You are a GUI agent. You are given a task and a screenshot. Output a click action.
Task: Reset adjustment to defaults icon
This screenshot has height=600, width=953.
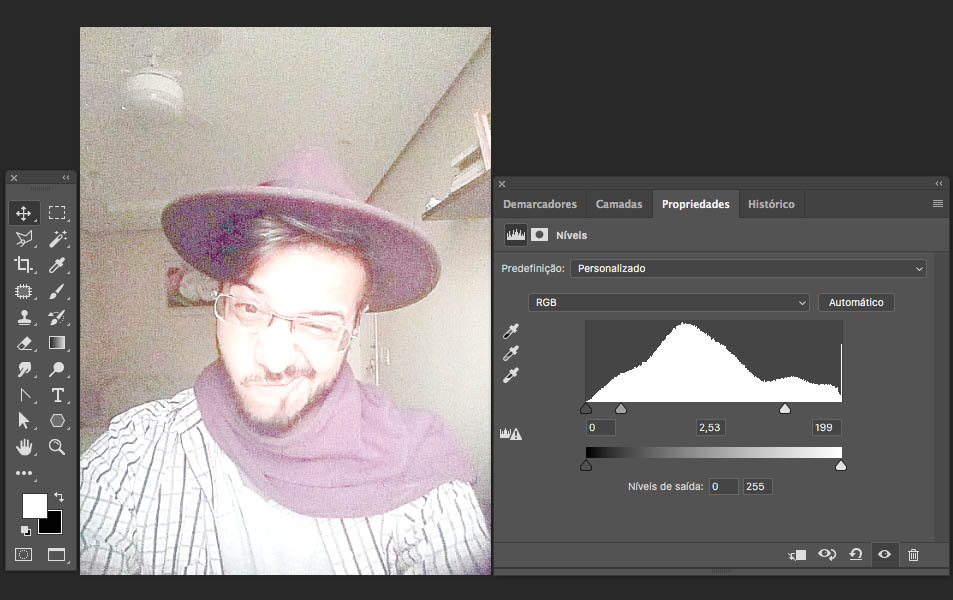[x=856, y=554]
